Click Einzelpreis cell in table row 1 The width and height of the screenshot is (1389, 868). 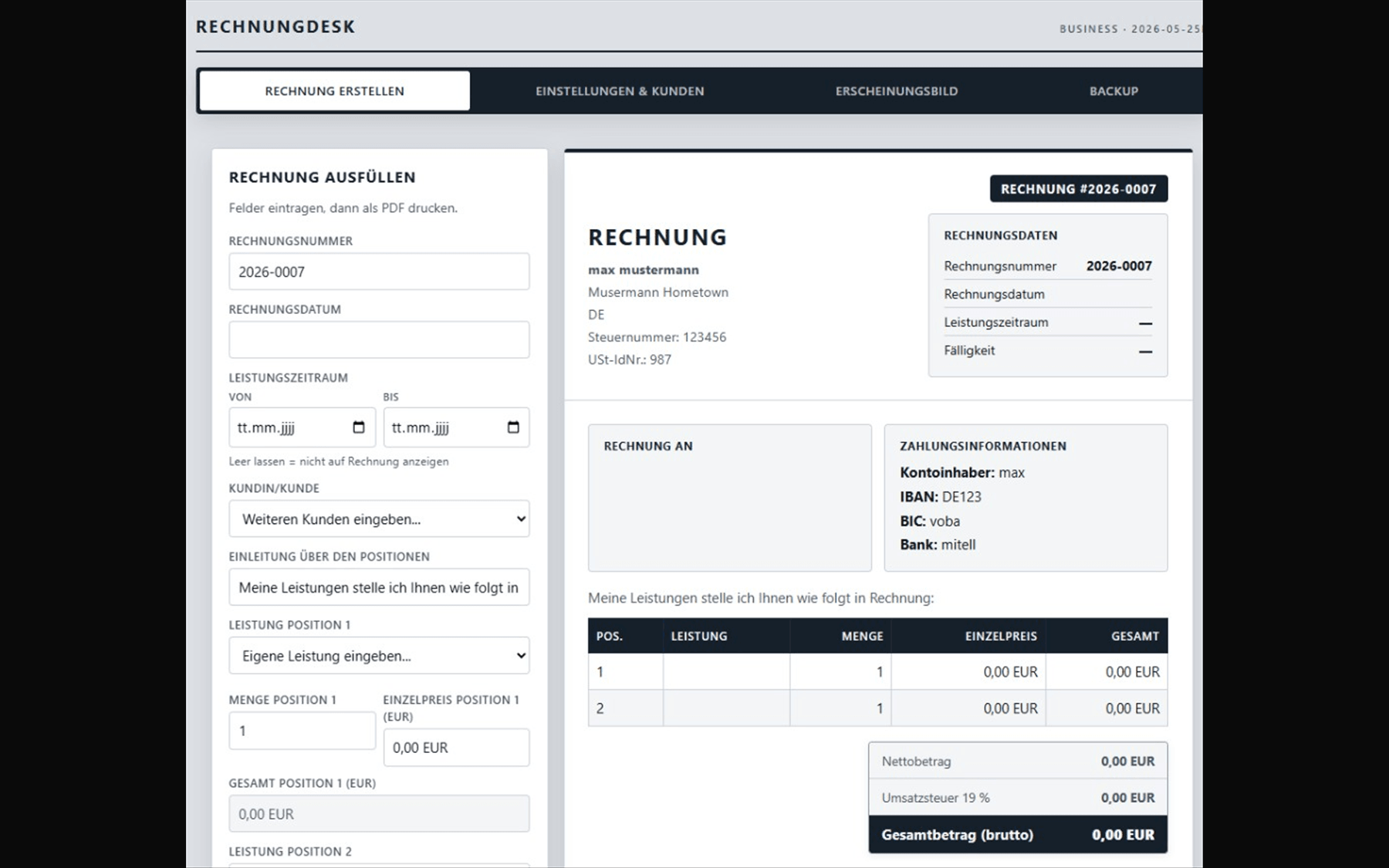(968, 672)
